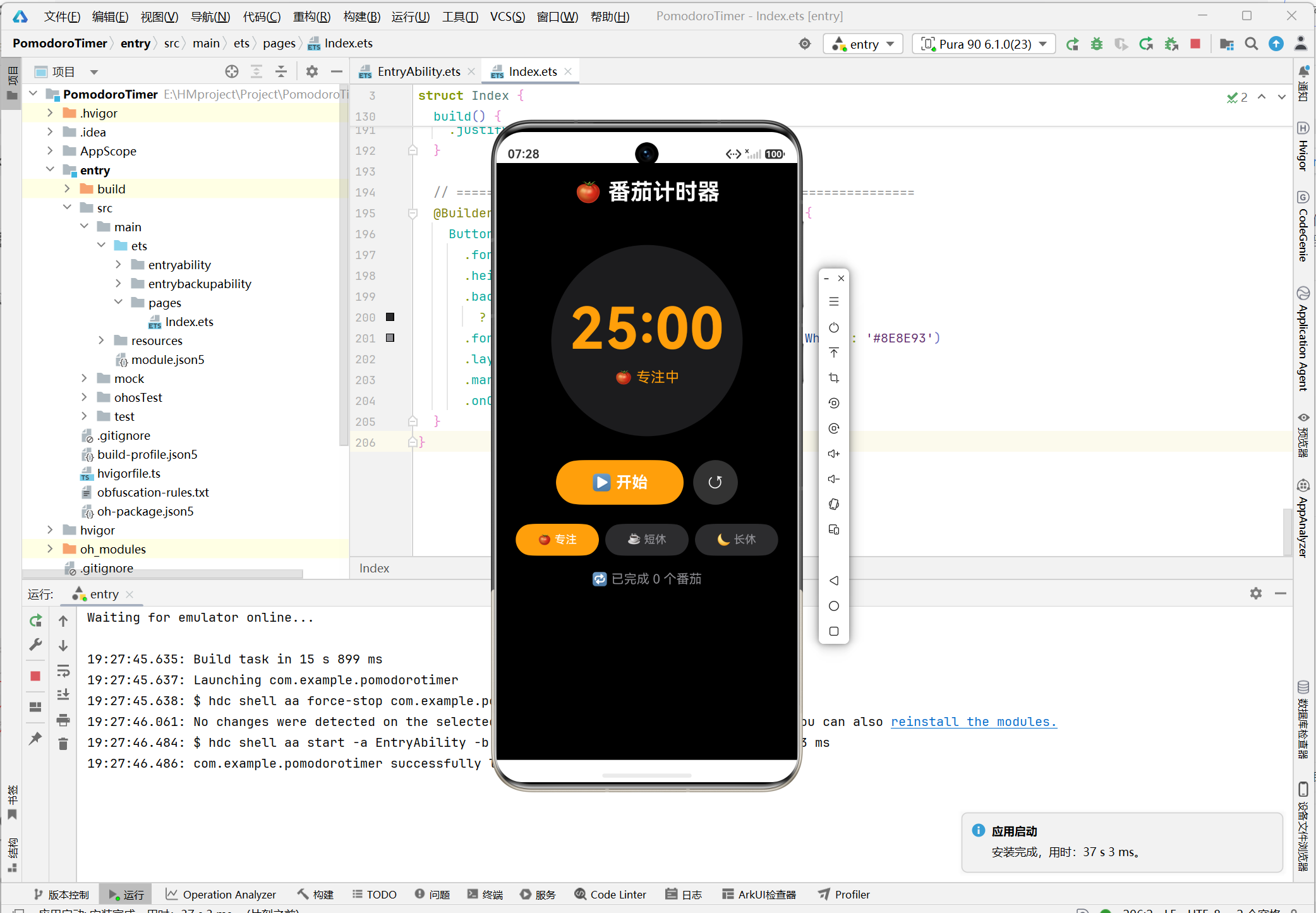Fold the code block at line 195
Viewport: 1316px width, 913px height.
coord(413,214)
